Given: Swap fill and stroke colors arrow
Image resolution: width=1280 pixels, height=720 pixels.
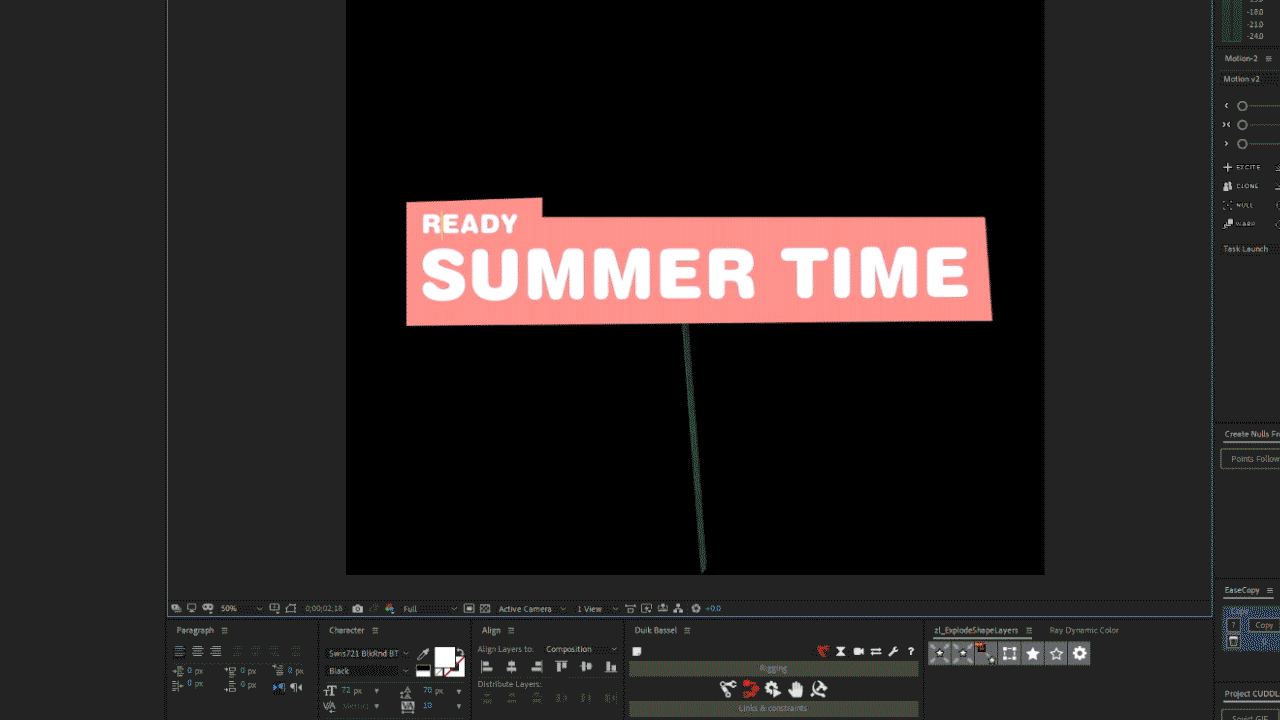Looking at the screenshot, I should point(460,651).
